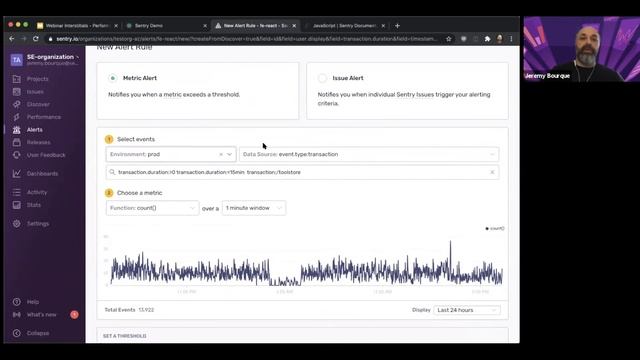The image size is (640, 360).
Task: Clear the search query with the X
Action: click(x=492, y=172)
